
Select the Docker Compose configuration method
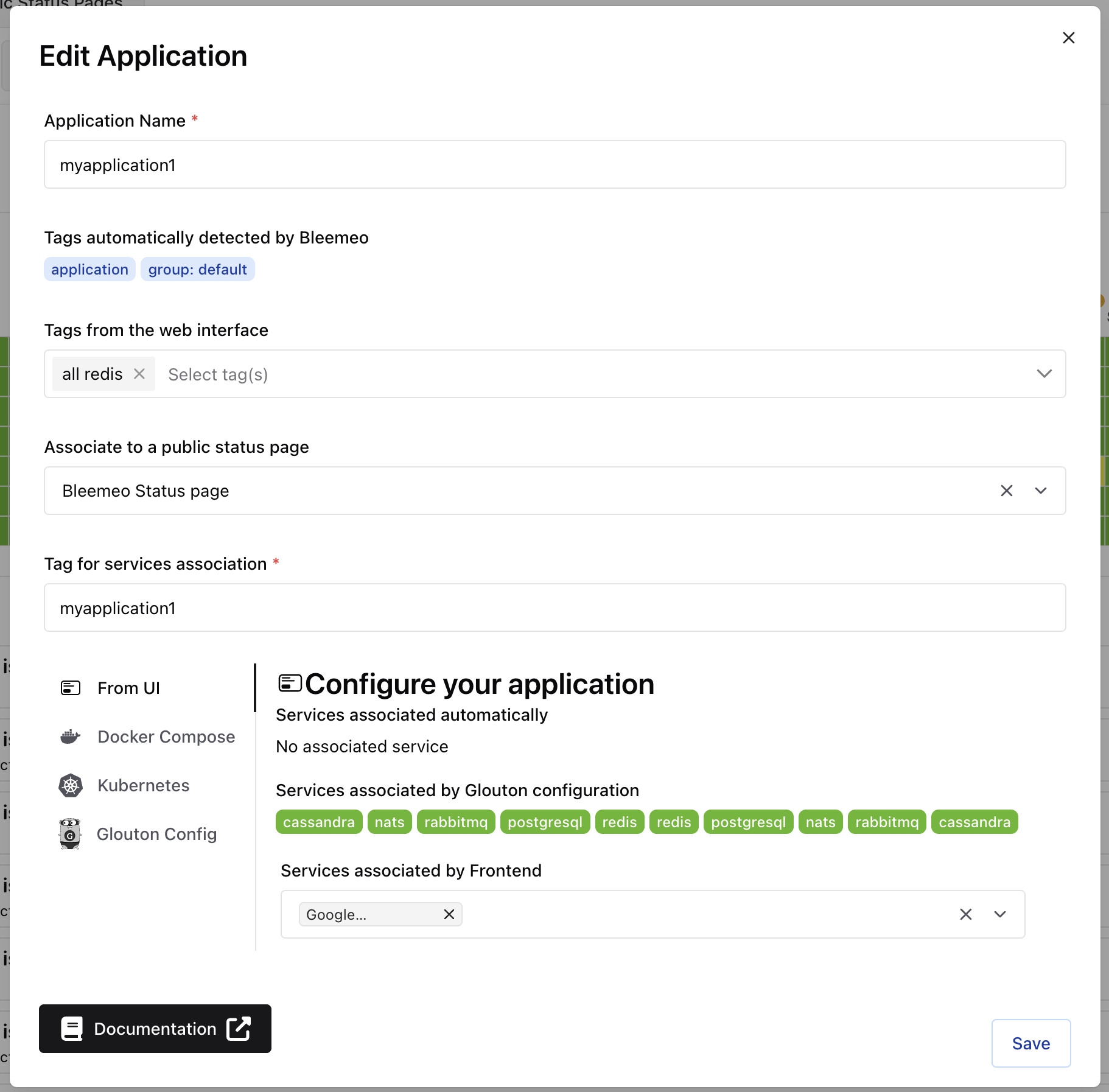(166, 737)
